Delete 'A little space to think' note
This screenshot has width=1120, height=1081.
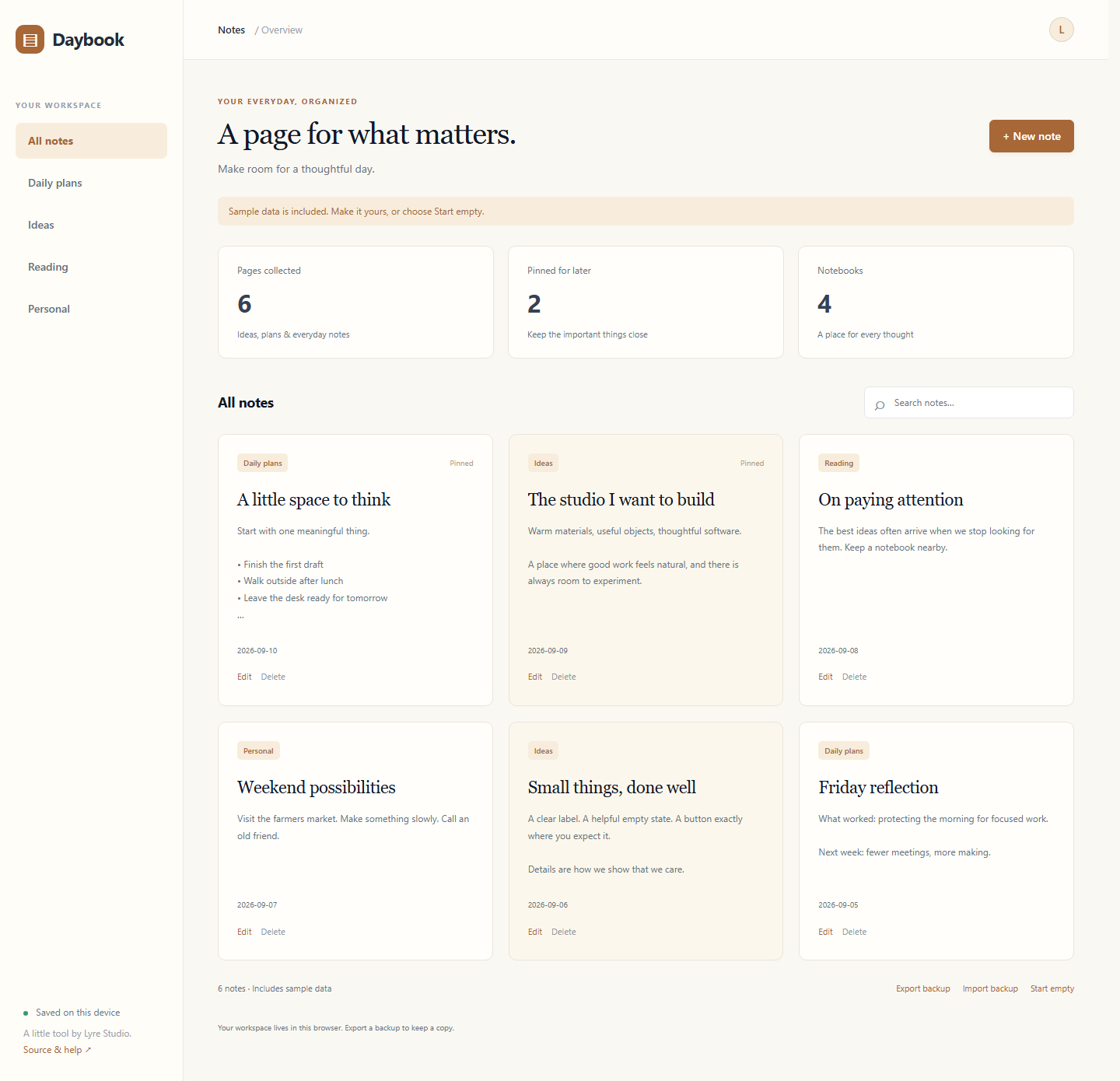pyautogui.click(x=273, y=677)
